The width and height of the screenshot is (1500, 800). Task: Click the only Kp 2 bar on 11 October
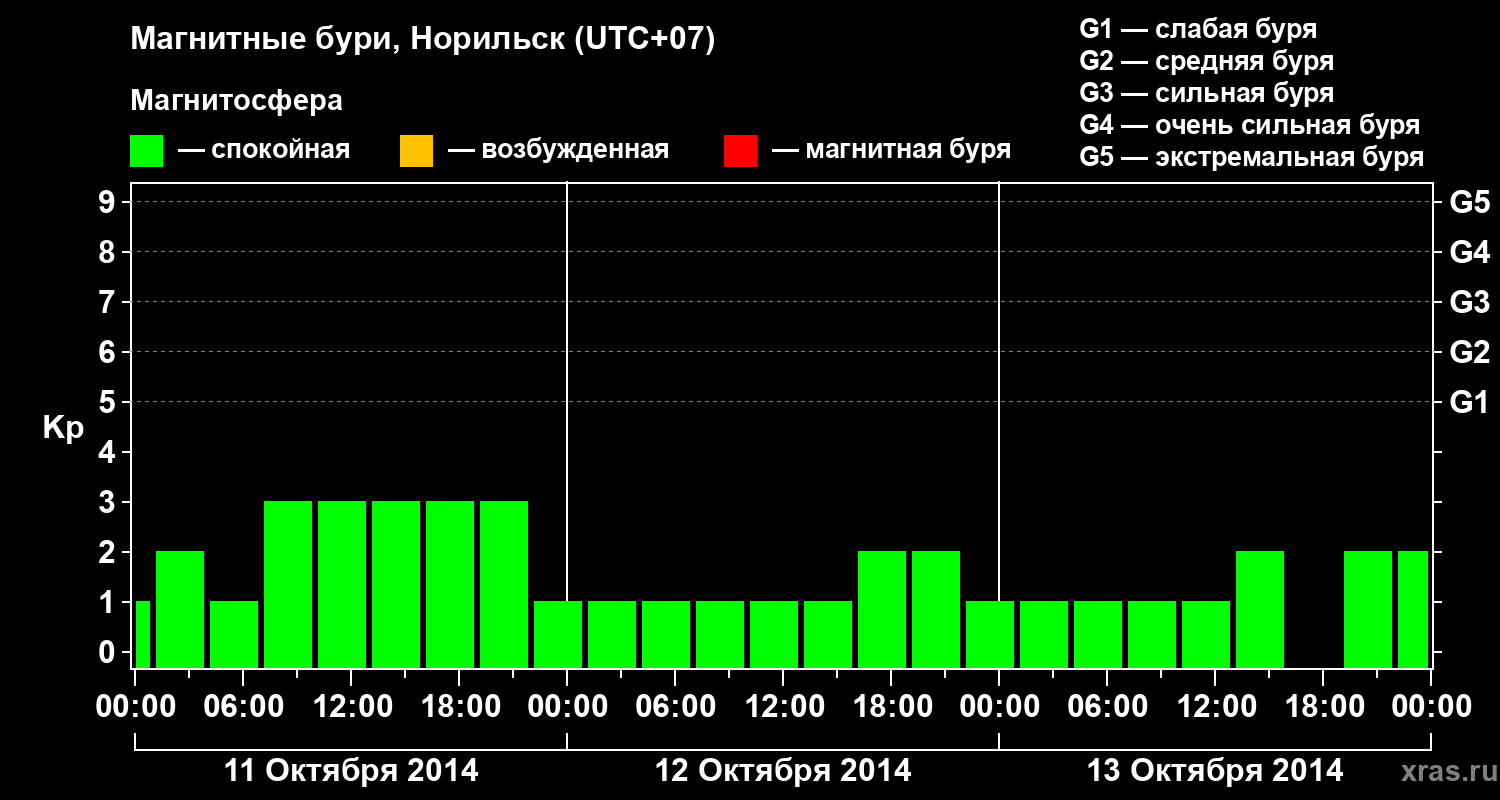[x=180, y=609]
